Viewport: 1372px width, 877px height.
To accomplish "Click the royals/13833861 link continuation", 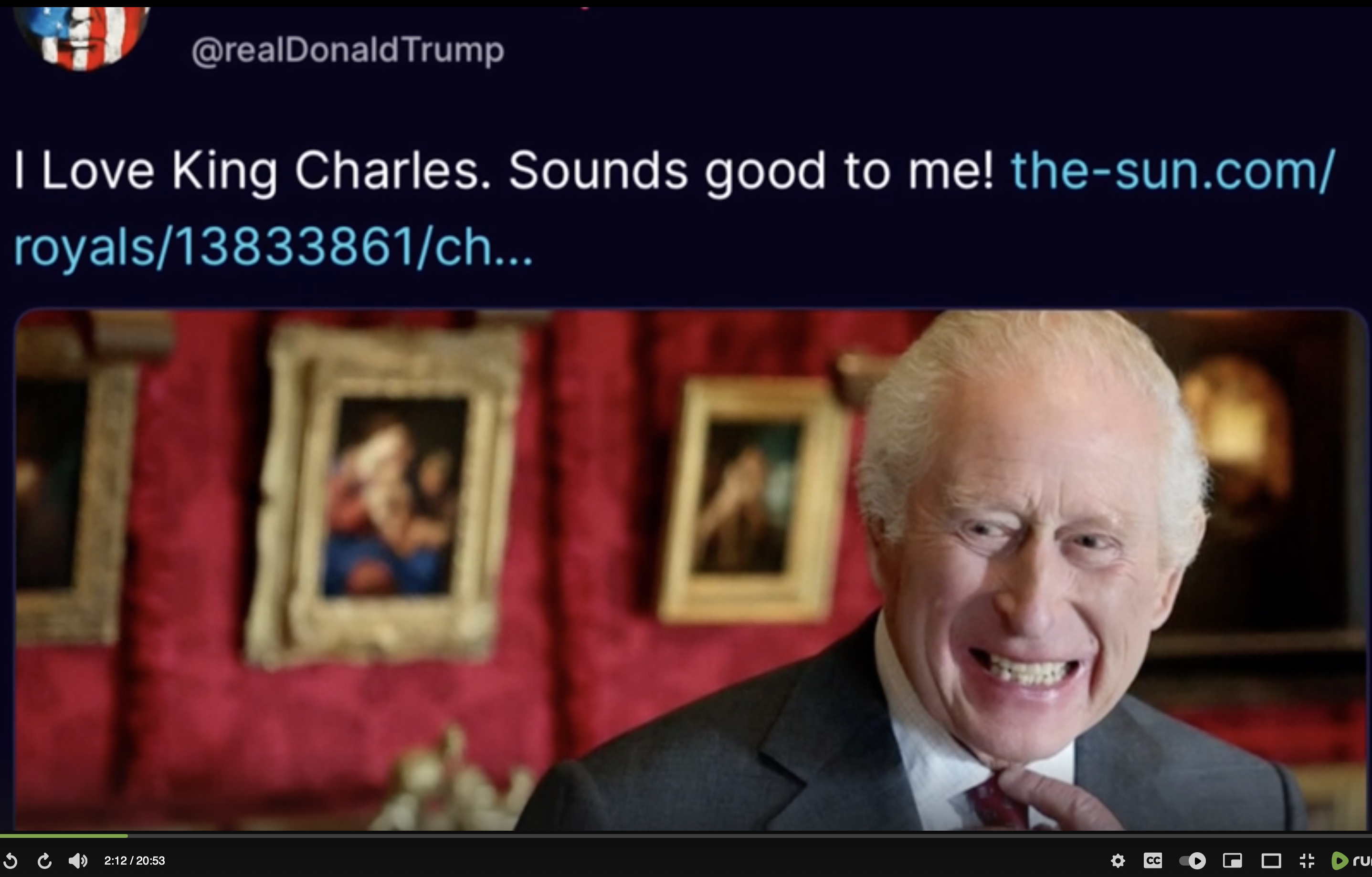I will pos(273,247).
